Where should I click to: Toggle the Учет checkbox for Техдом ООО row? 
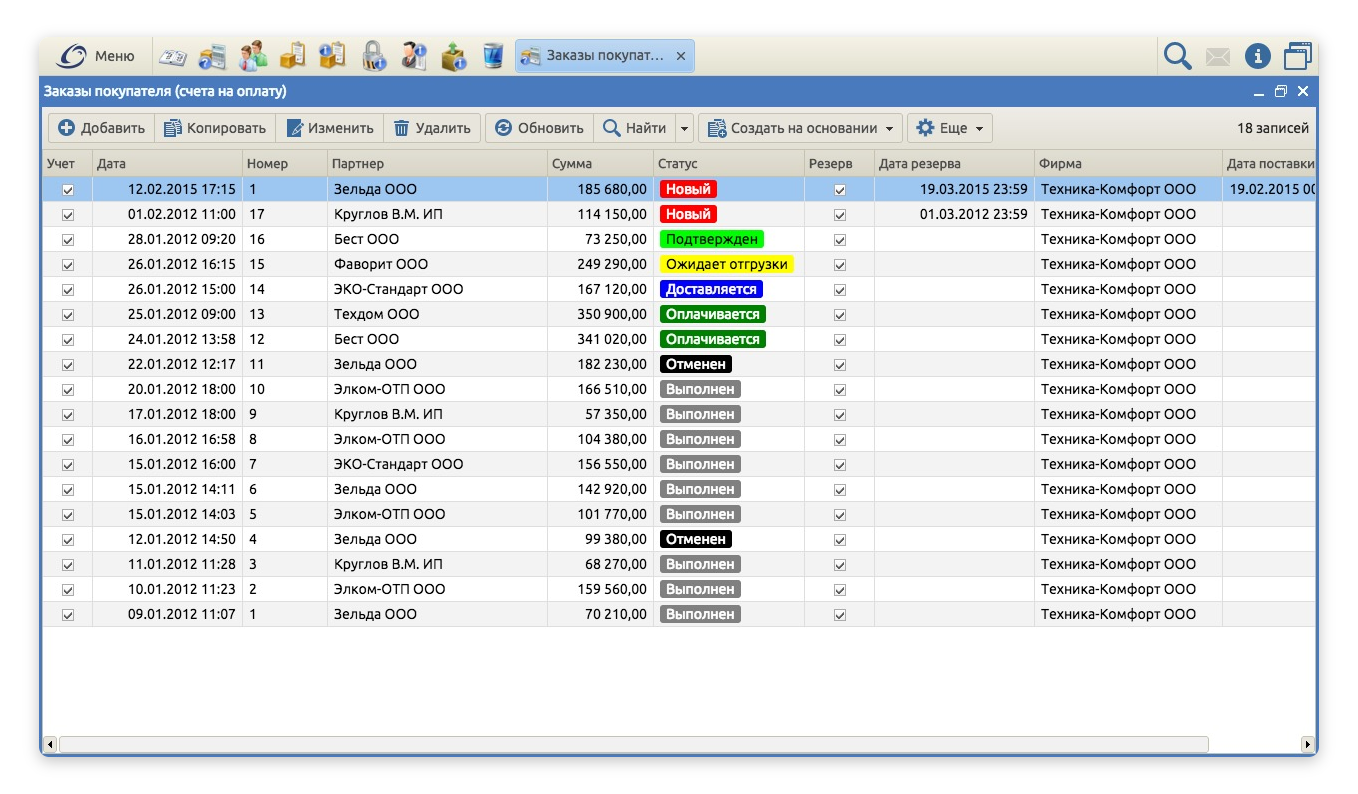(x=68, y=315)
